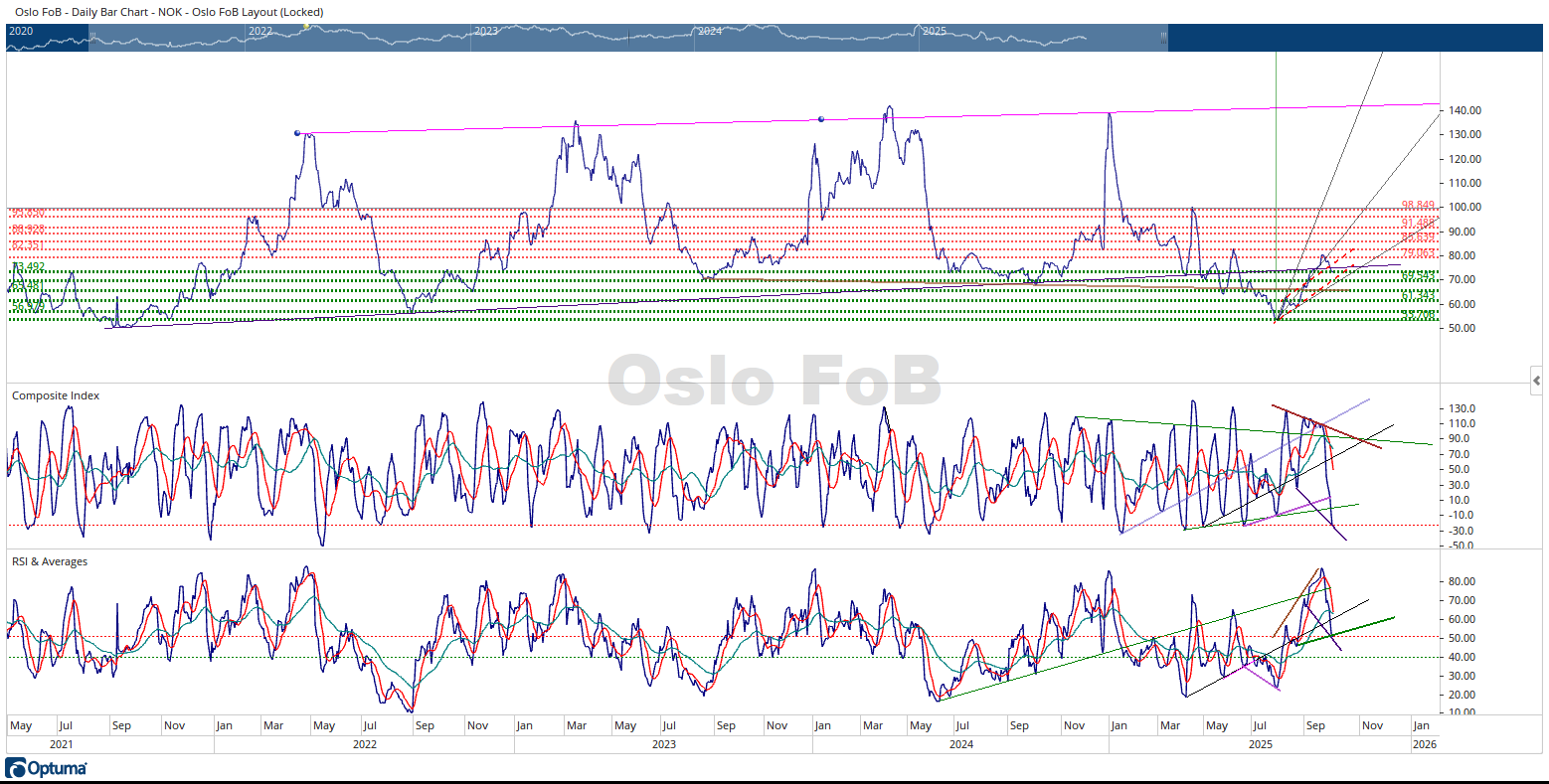
Task: Select the 98.849 red level label
Action: coord(1418,206)
